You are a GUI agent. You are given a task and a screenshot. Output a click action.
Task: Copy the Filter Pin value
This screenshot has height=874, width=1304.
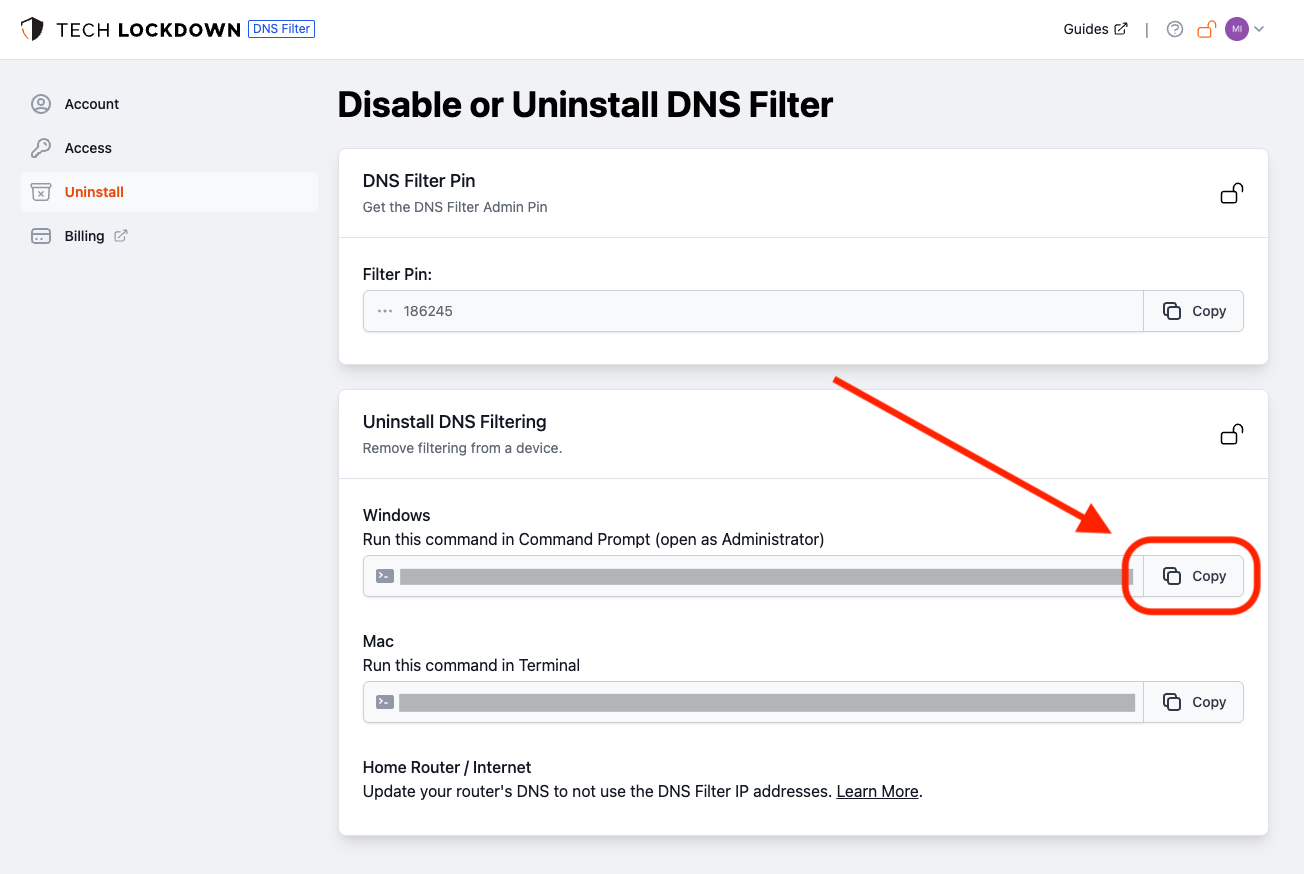click(x=1194, y=311)
